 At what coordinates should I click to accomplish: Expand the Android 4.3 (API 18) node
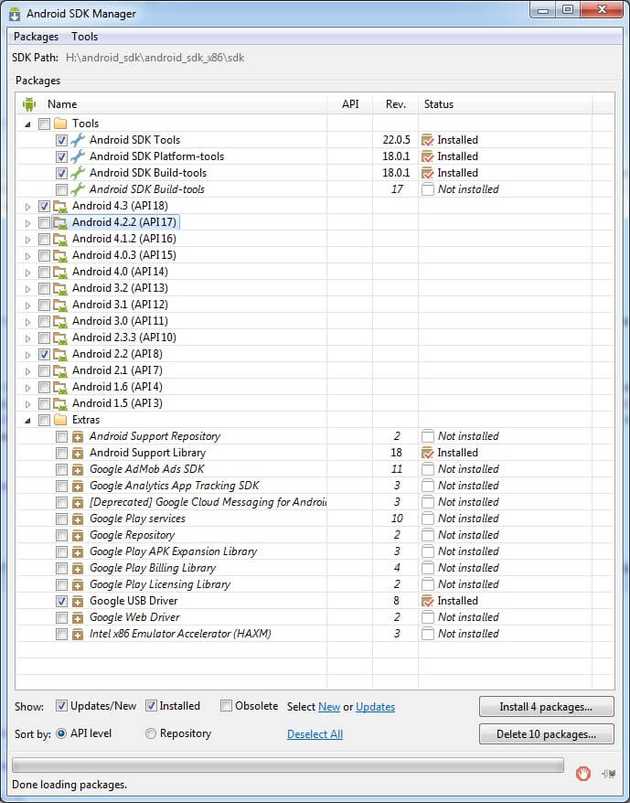tap(28, 206)
